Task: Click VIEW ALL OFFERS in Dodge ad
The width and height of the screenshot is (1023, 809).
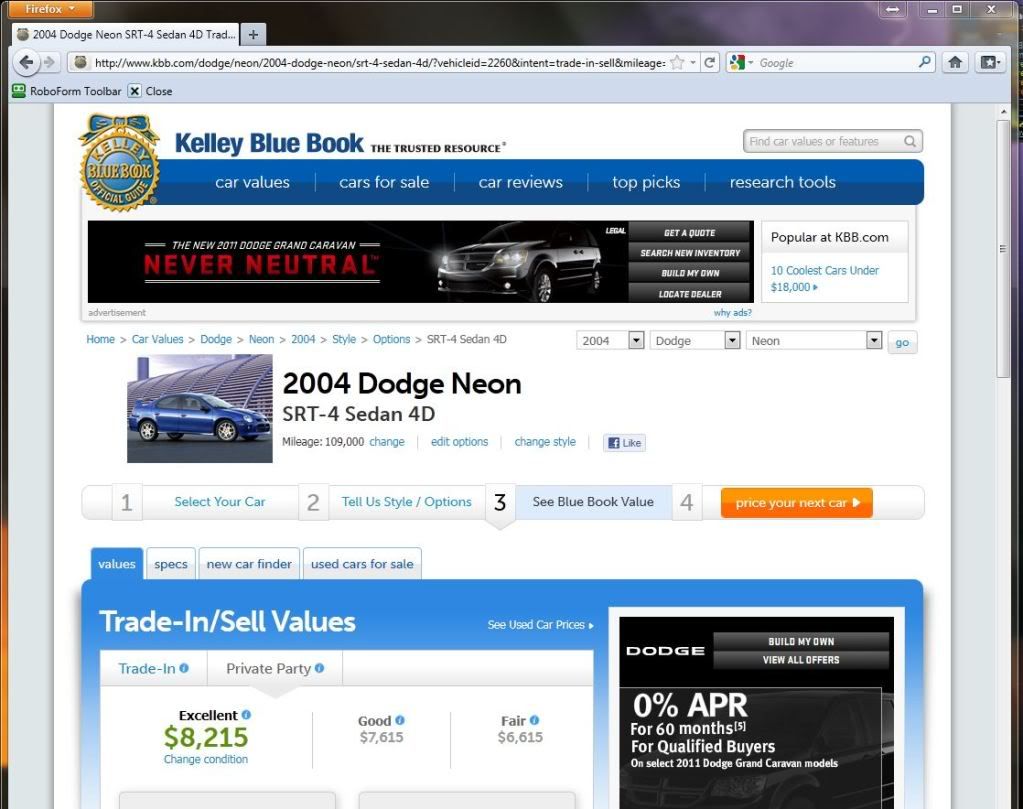Action: click(x=801, y=660)
